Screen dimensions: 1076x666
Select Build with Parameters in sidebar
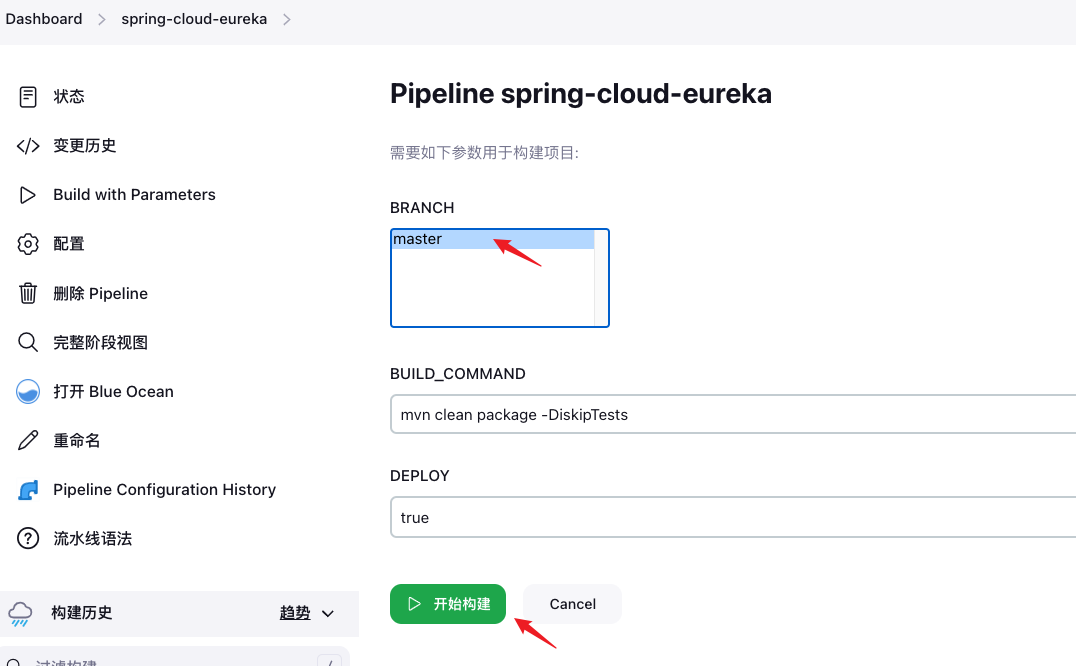coord(134,195)
